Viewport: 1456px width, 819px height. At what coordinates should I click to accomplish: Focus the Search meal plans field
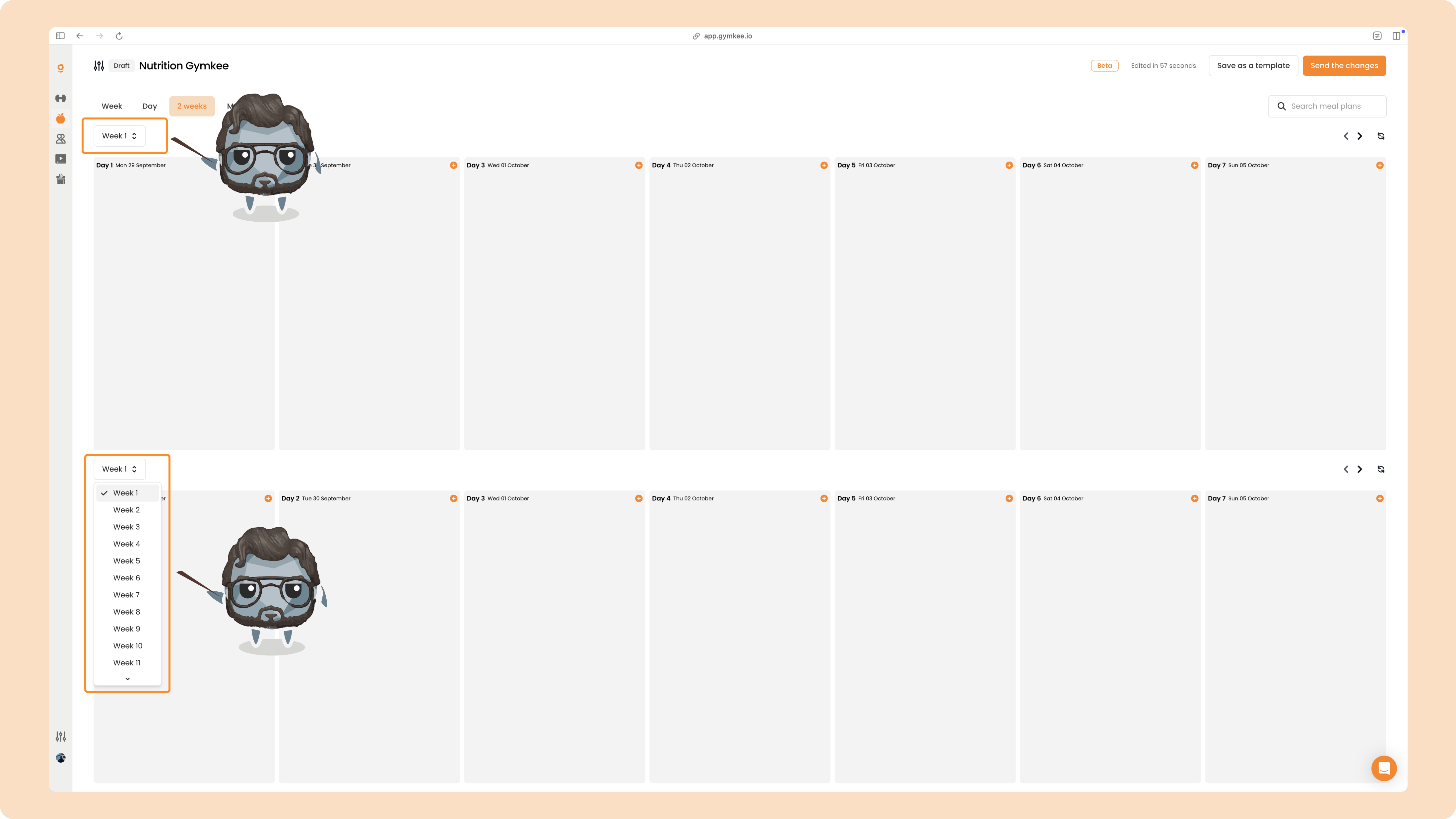tap(1327, 106)
